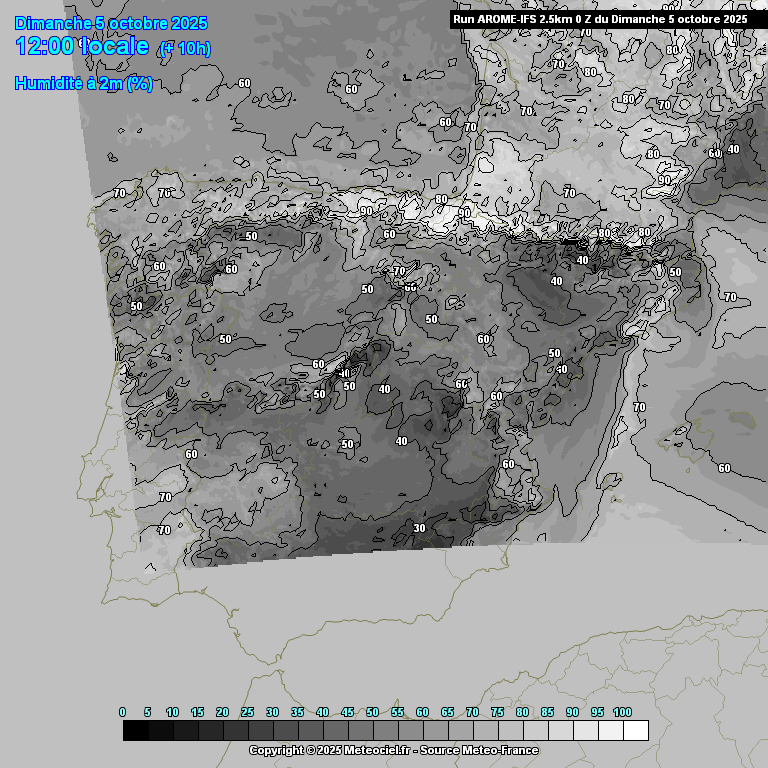The width and height of the screenshot is (768, 768).
Task: Click the "100" label on the legend scale
Action: (622, 712)
